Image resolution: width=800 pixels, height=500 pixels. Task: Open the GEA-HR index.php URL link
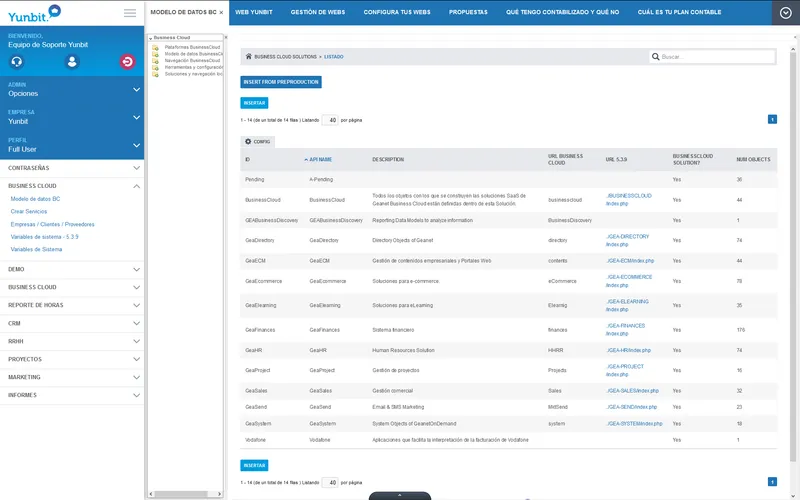628,351
